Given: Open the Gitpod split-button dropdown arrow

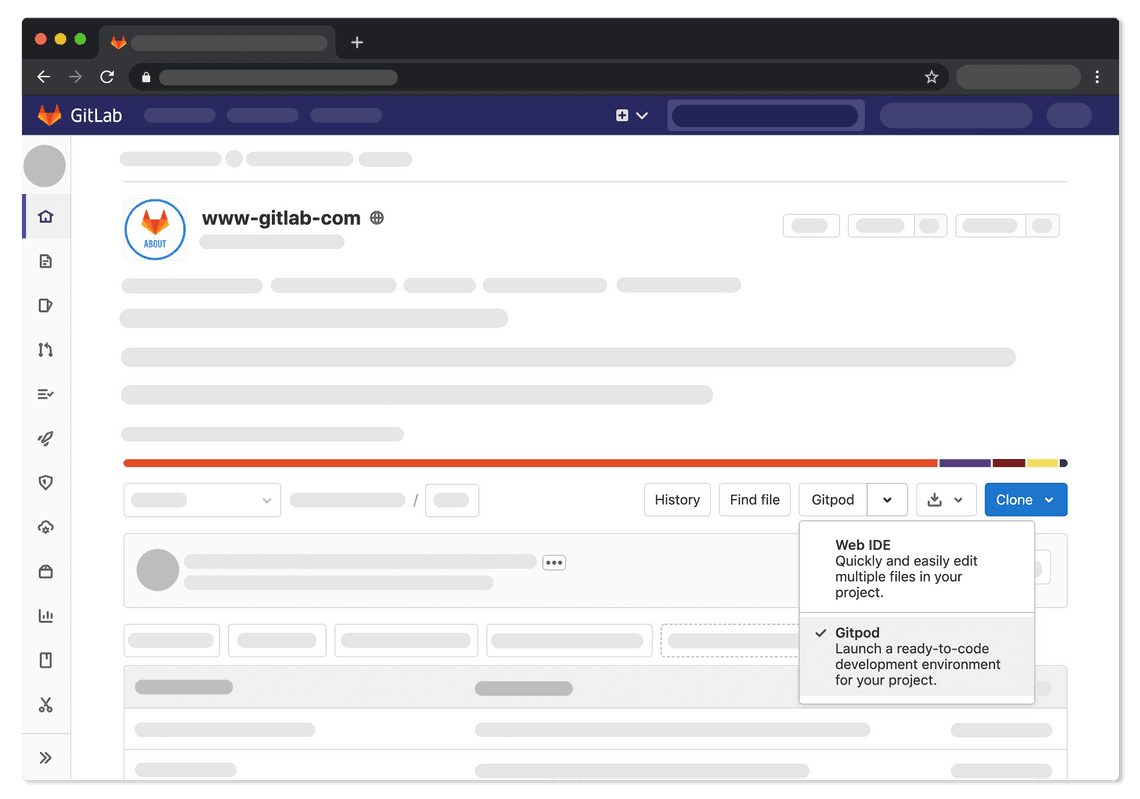Looking at the screenshot, I should tap(888, 499).
